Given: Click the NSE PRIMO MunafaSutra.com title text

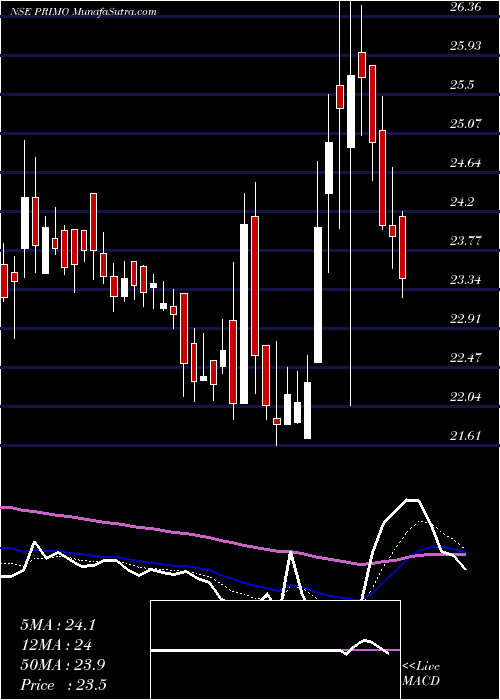Looking at the screenshot, I should [x=84, y=12].
